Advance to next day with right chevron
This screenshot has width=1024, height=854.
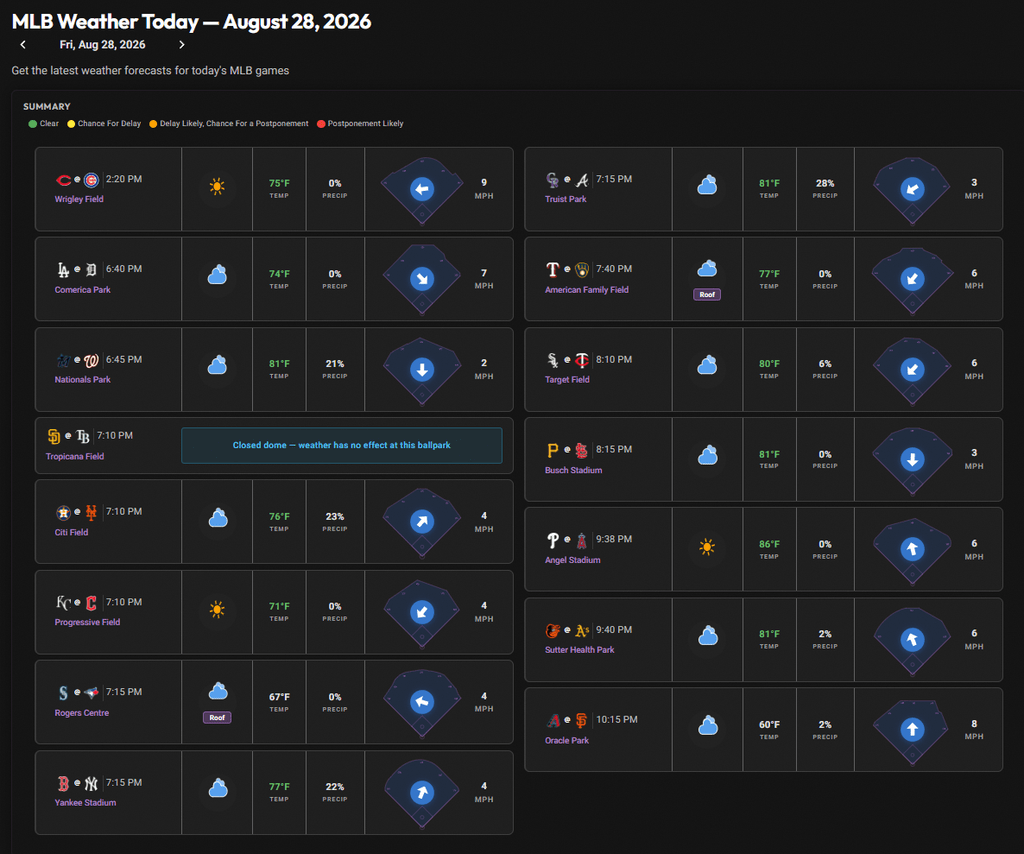[182, 44]
